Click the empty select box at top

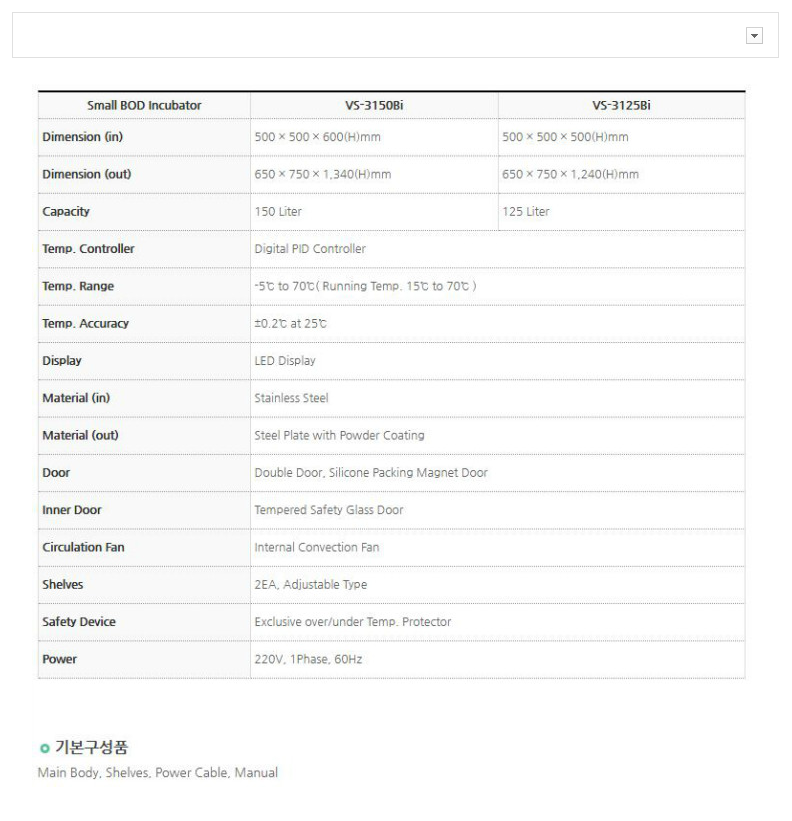click(395, 35)
